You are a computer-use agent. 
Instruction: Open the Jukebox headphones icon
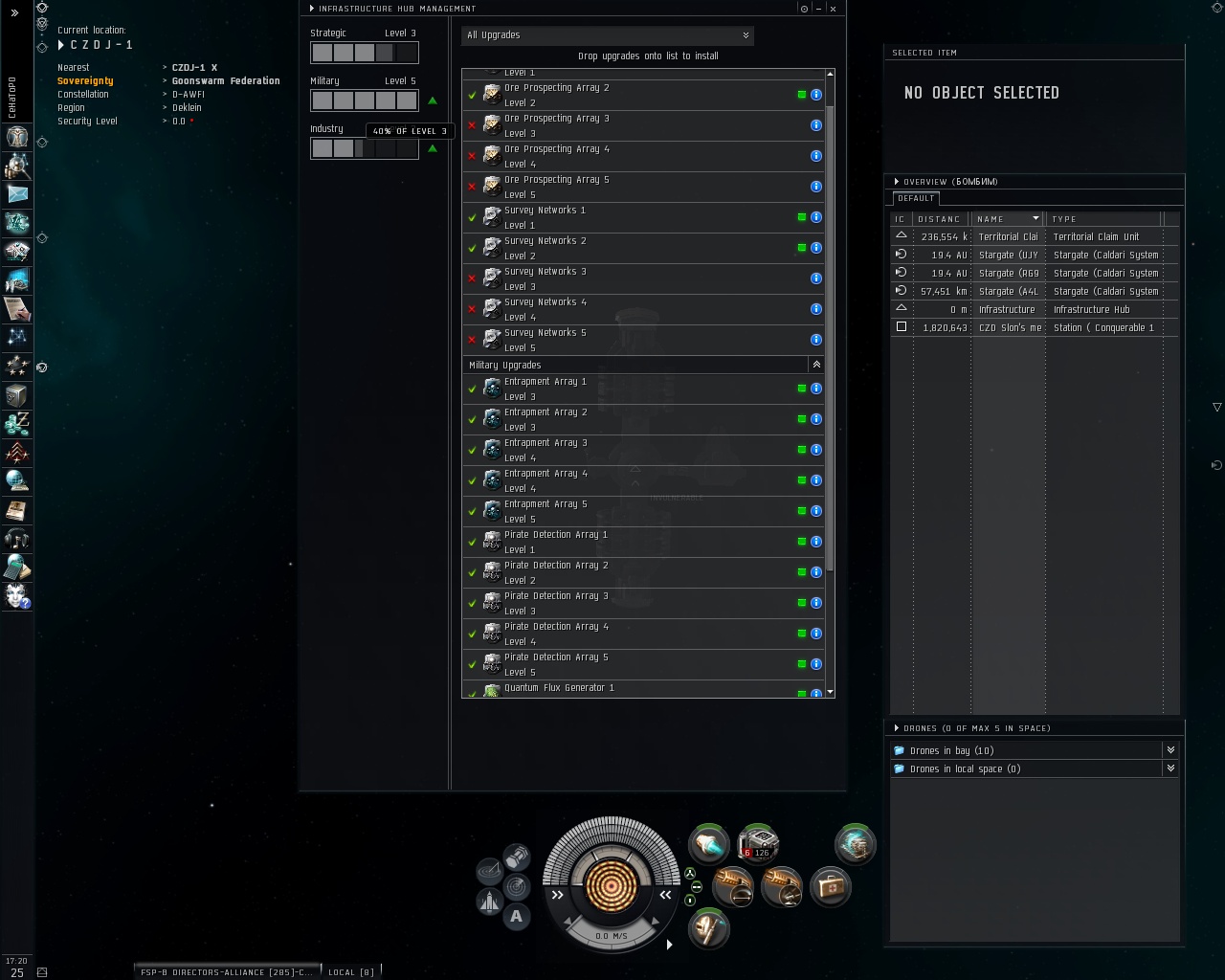point(17,539)
